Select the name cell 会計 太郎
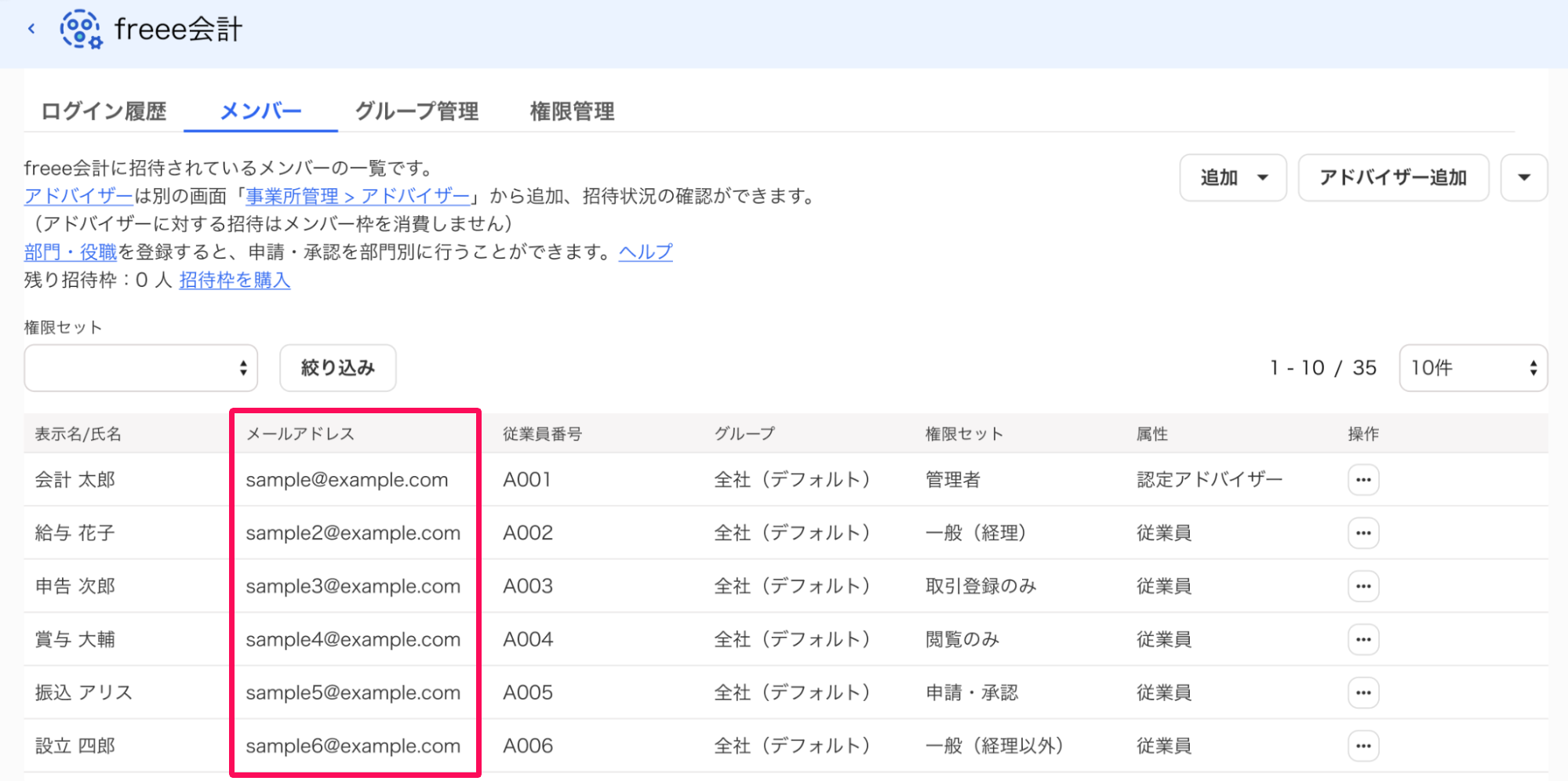1568x781 pixels. point(75,480)
